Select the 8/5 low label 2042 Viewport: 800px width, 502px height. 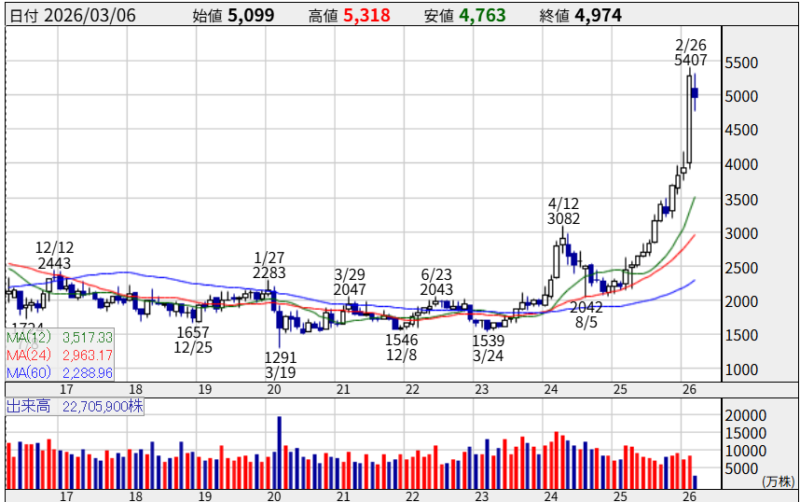pos(586,308)
